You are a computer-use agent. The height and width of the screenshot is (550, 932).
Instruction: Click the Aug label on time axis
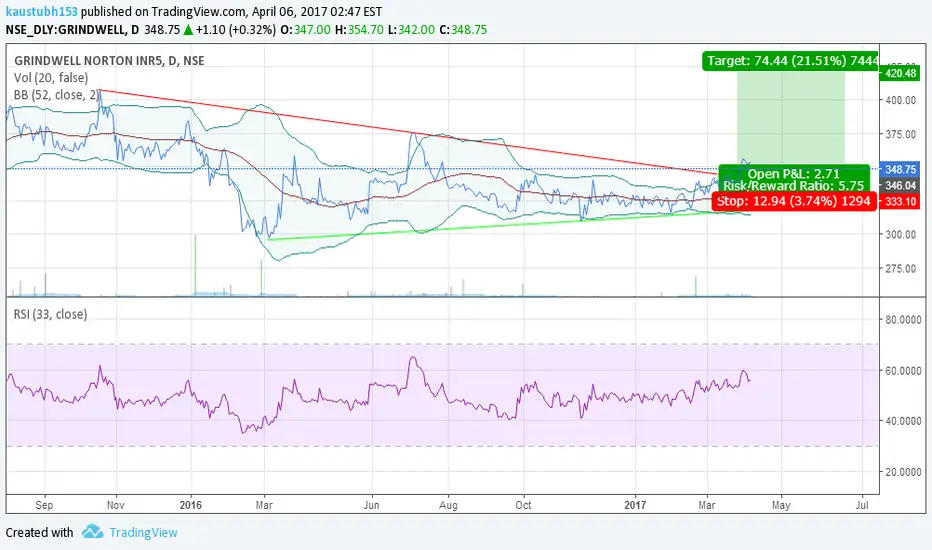448,505
